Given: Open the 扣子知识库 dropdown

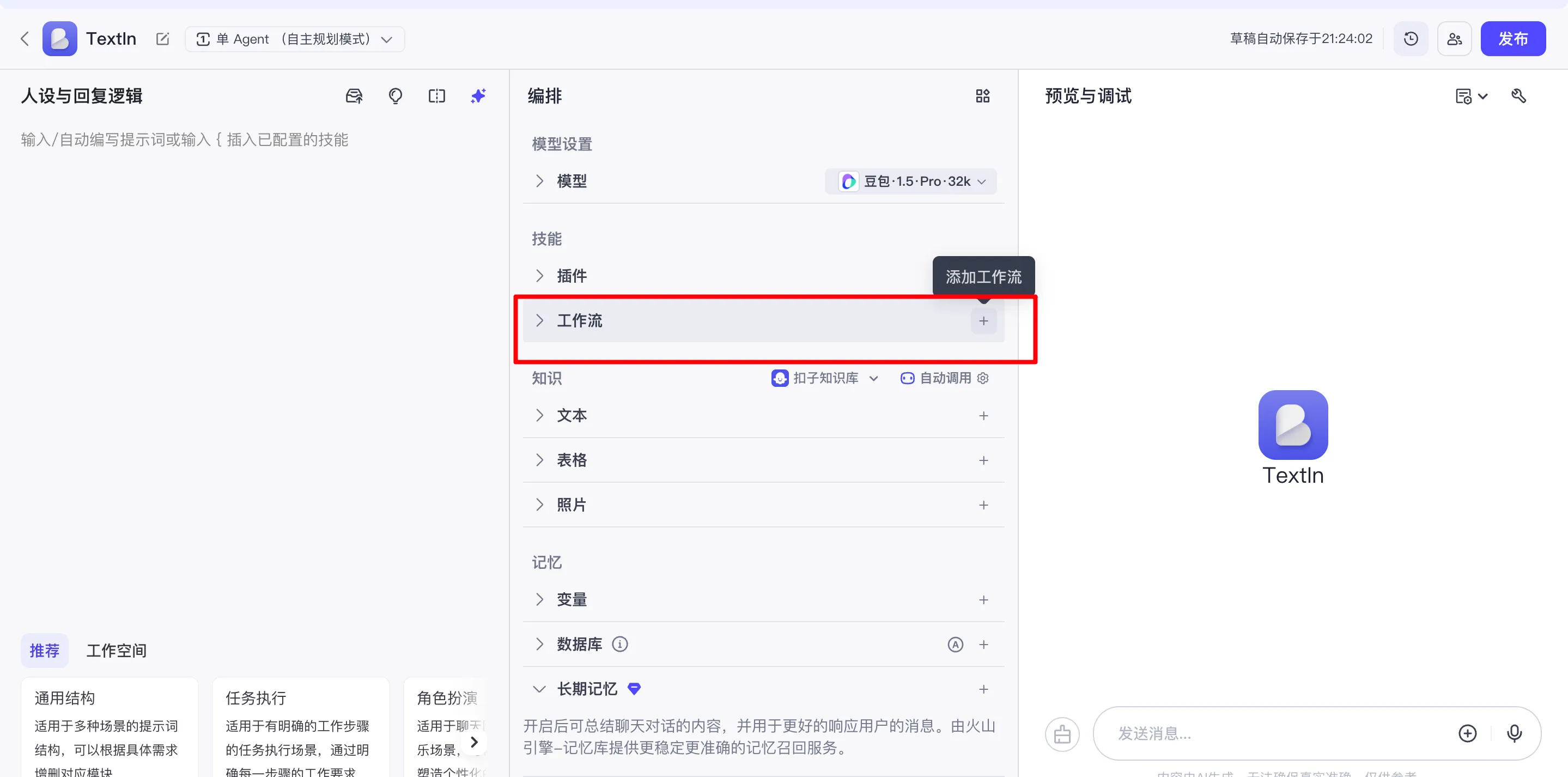Looking at the screenshot, I should click(825, 378).
